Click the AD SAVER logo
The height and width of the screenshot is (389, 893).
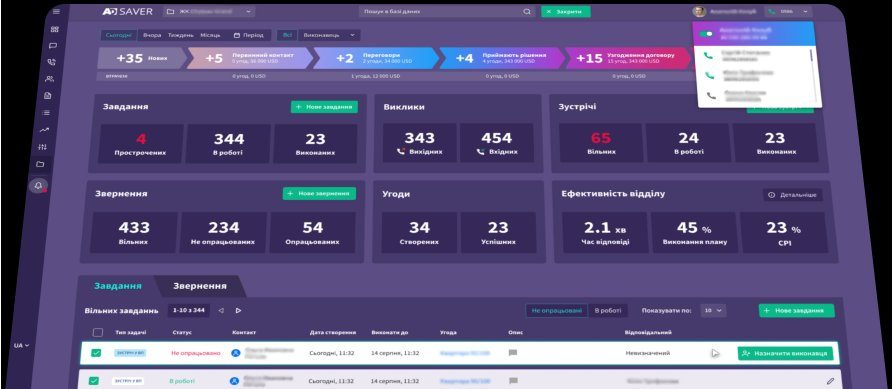128,11
